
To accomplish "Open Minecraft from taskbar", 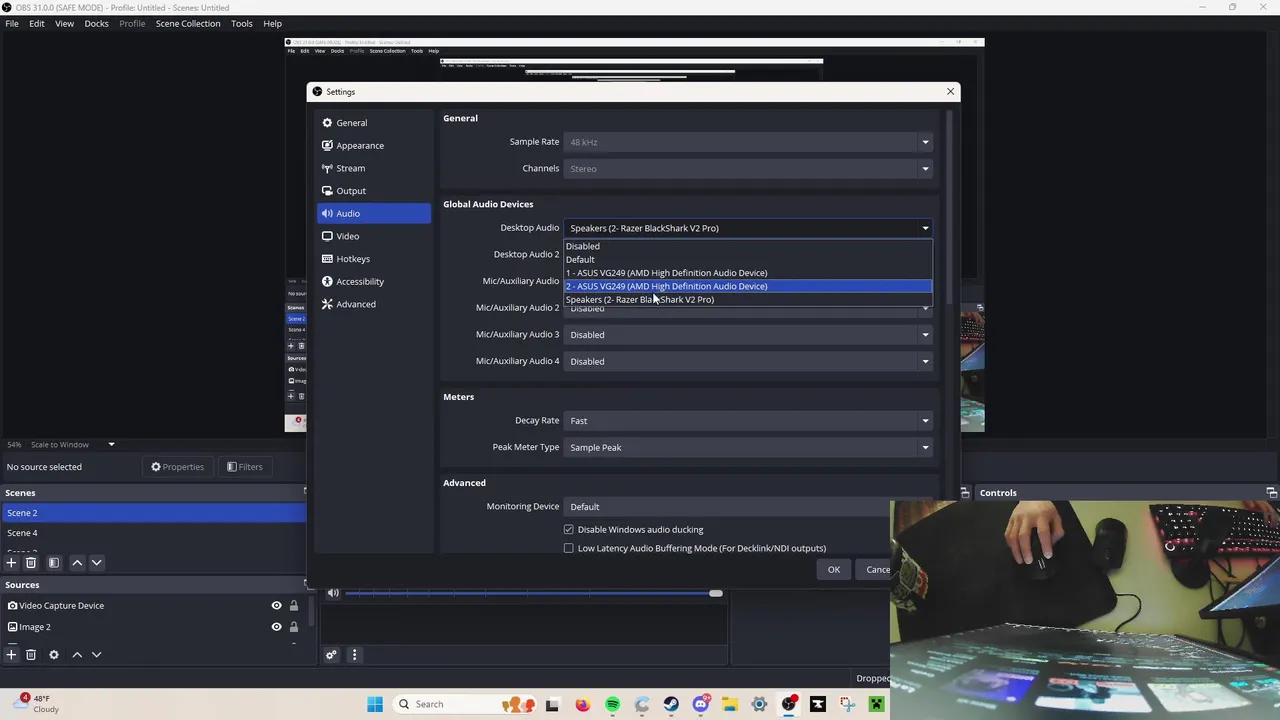I will (x=877, y=704).
